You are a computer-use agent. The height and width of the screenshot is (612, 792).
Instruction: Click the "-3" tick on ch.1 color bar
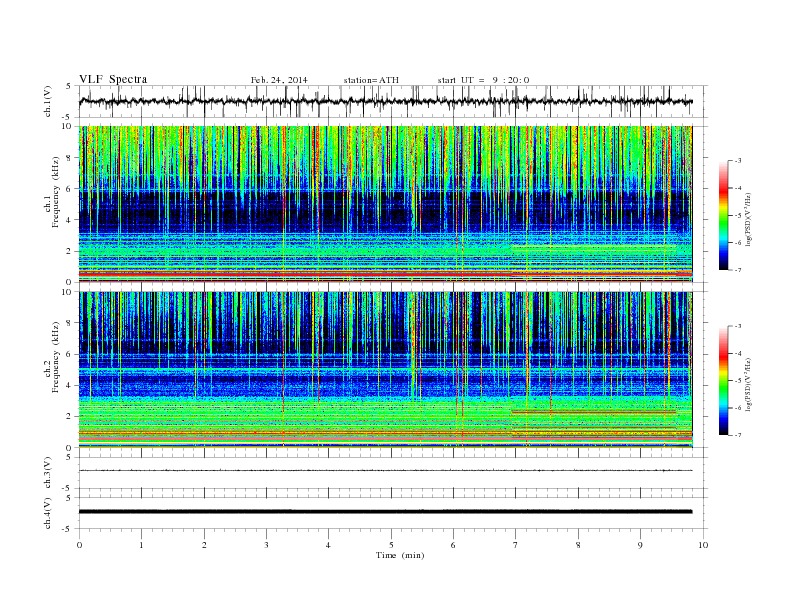[x=738, y=161]
